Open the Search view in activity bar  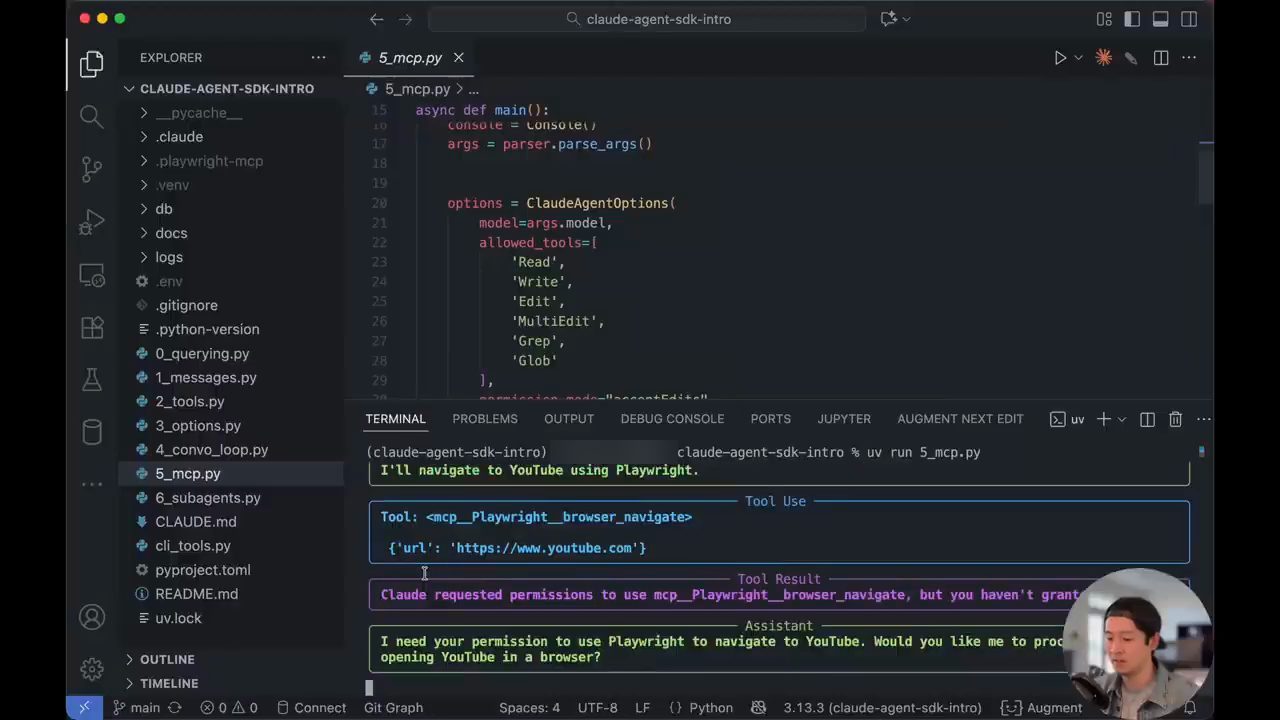pyautogui.click(x=91, y=116)
